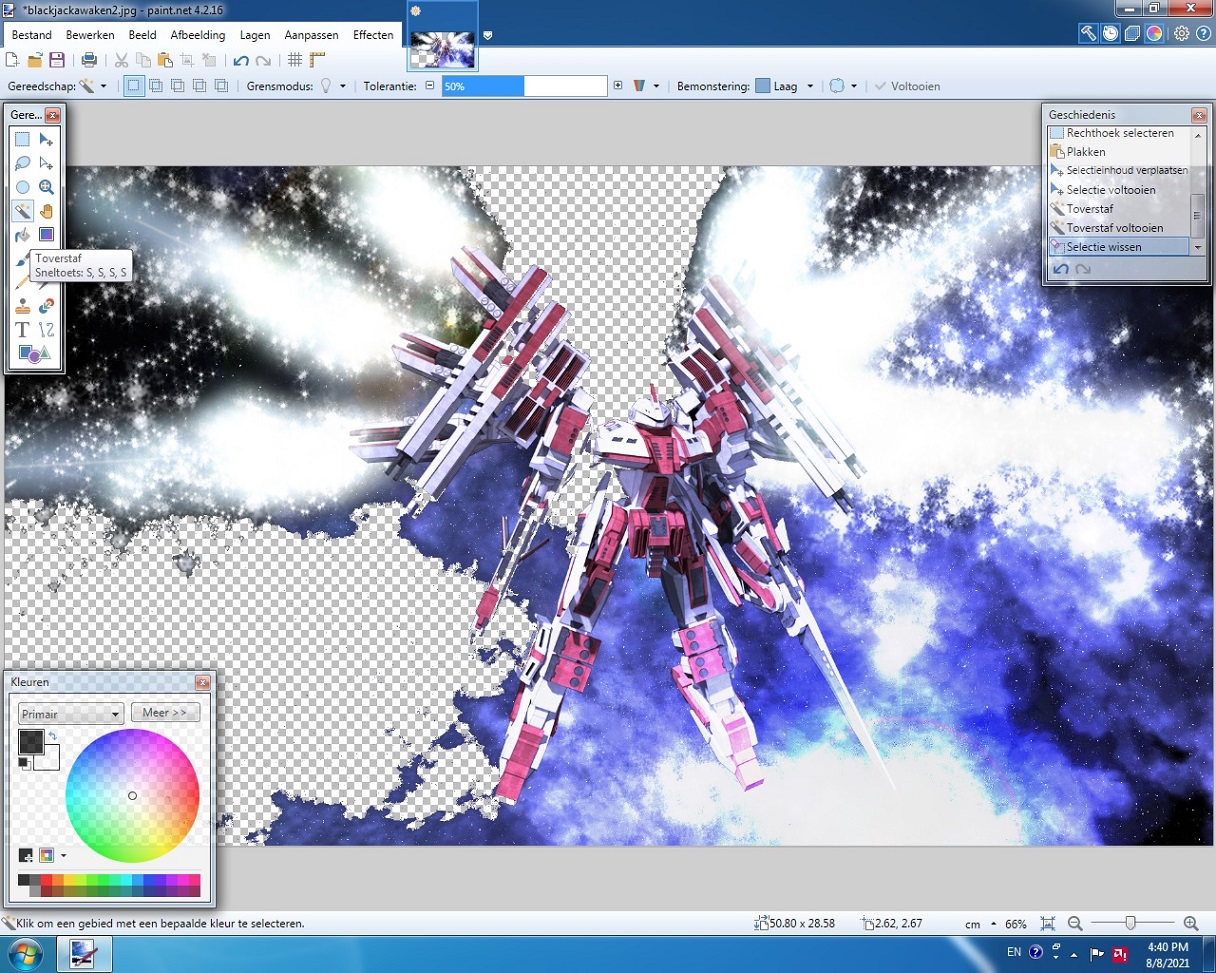Open the Grensmodus flood mode dropdown
Image resolution: width=1216 pixels, height=973 pixels.
coord(332,86)
